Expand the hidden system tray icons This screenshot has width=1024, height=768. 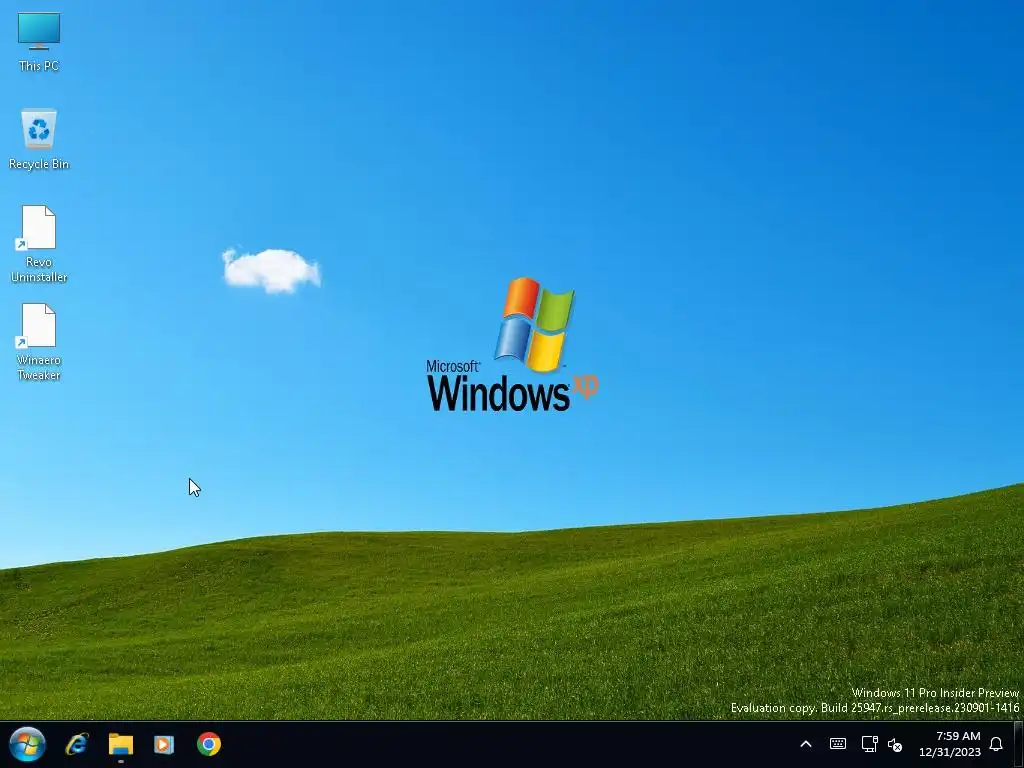tap(806, 744)
